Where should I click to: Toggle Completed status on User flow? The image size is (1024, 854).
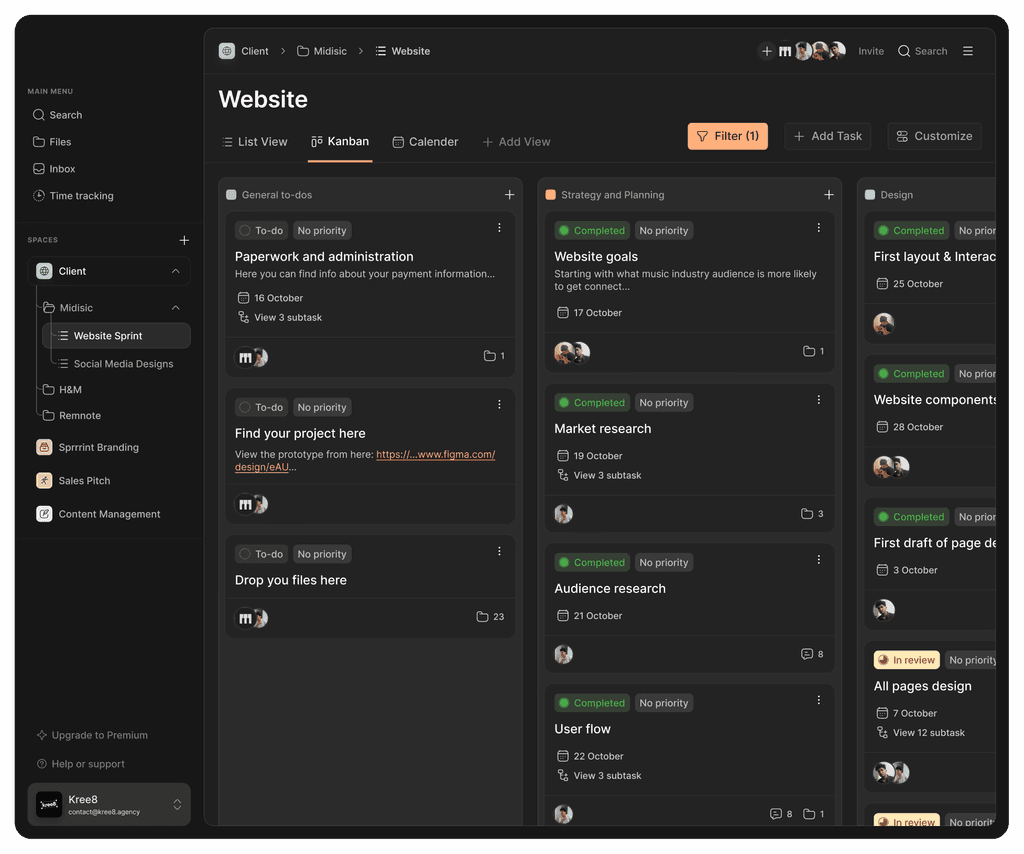coord(592,703)
